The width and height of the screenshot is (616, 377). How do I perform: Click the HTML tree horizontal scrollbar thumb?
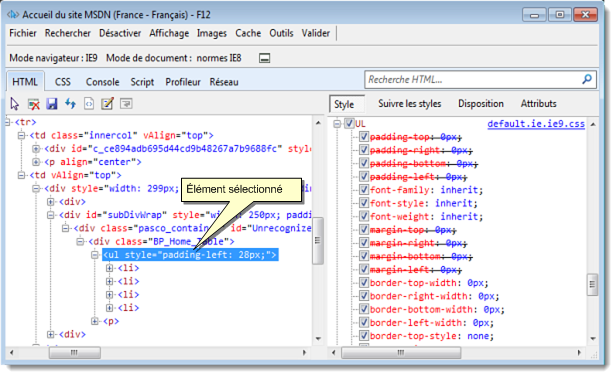coord(74,353)
